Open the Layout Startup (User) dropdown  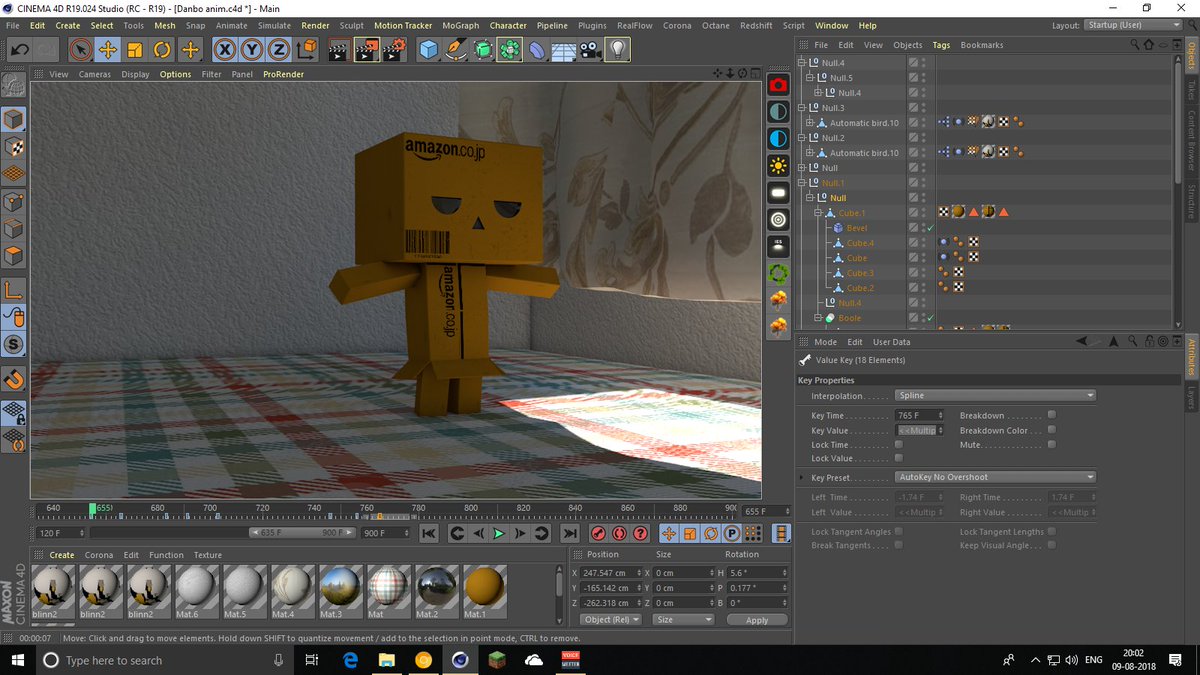[1133, 25]
